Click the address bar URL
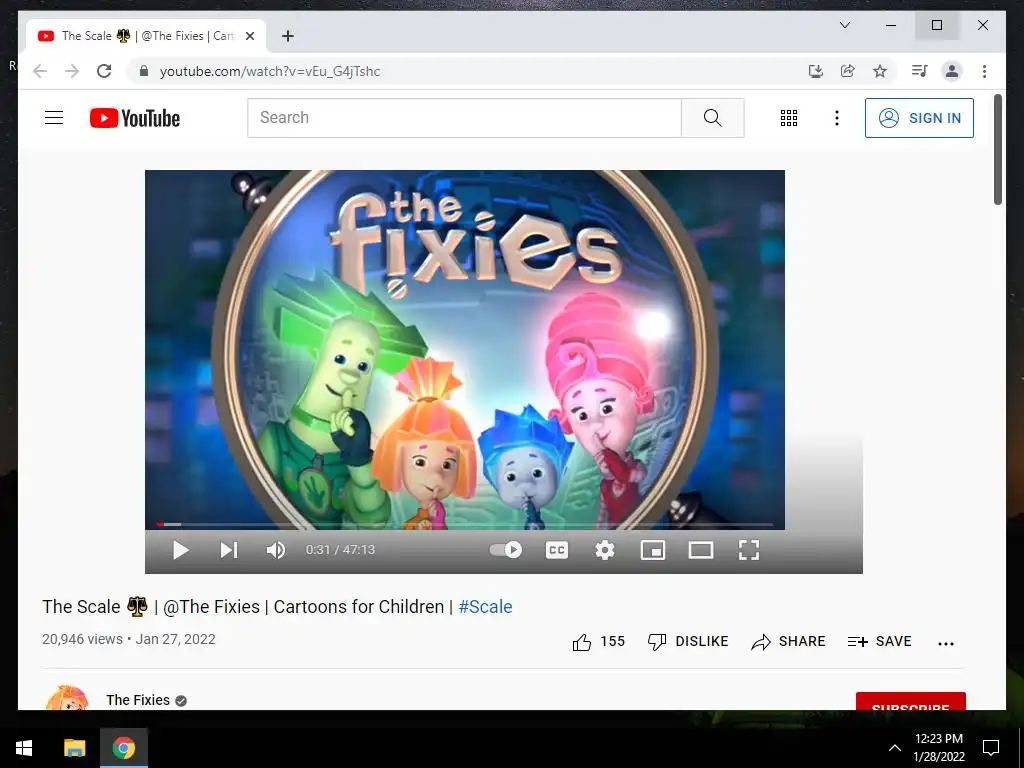The height and width of the screenshot is (768, 1024). (x=270, y=71)
